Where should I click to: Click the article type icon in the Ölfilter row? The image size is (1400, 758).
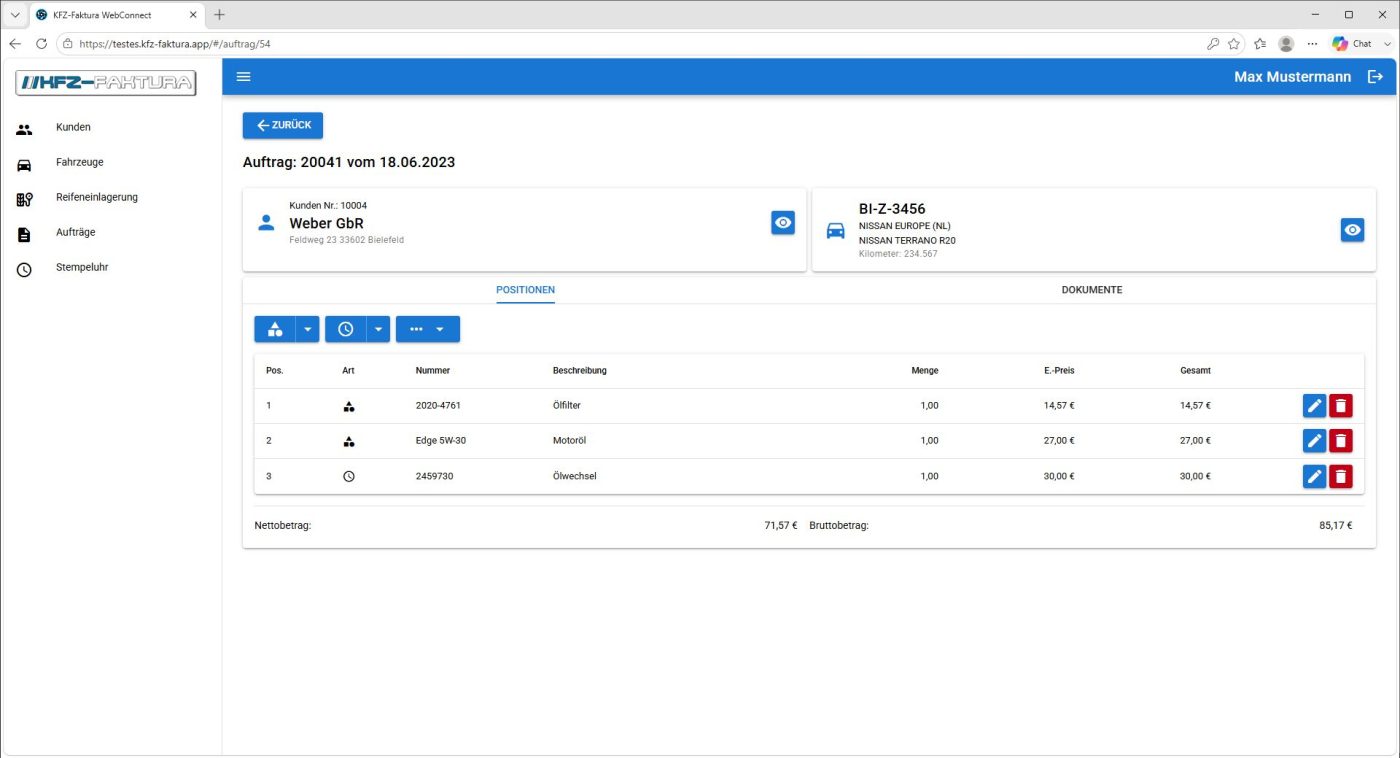[349, 407]
